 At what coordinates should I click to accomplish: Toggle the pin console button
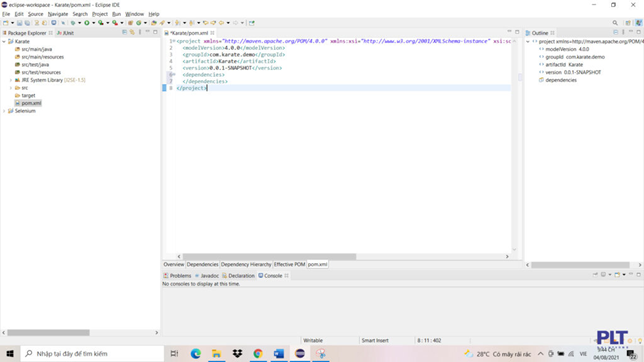(x=595, y=274)
